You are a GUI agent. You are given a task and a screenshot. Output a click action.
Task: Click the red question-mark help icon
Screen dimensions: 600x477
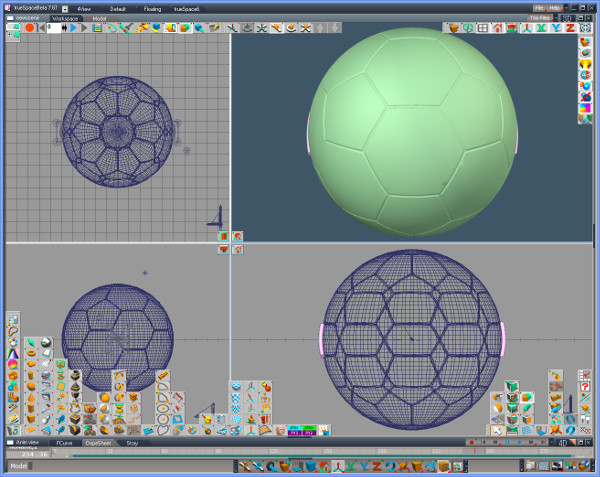(x=585, y=387)
